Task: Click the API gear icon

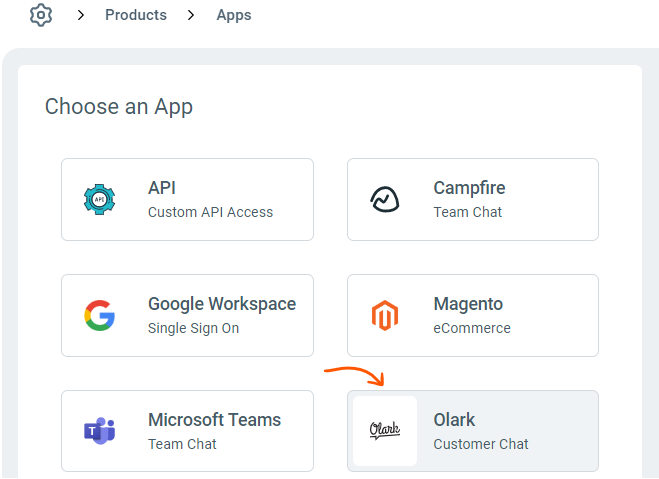Action: pyautogui.click(x=99, y=199)
